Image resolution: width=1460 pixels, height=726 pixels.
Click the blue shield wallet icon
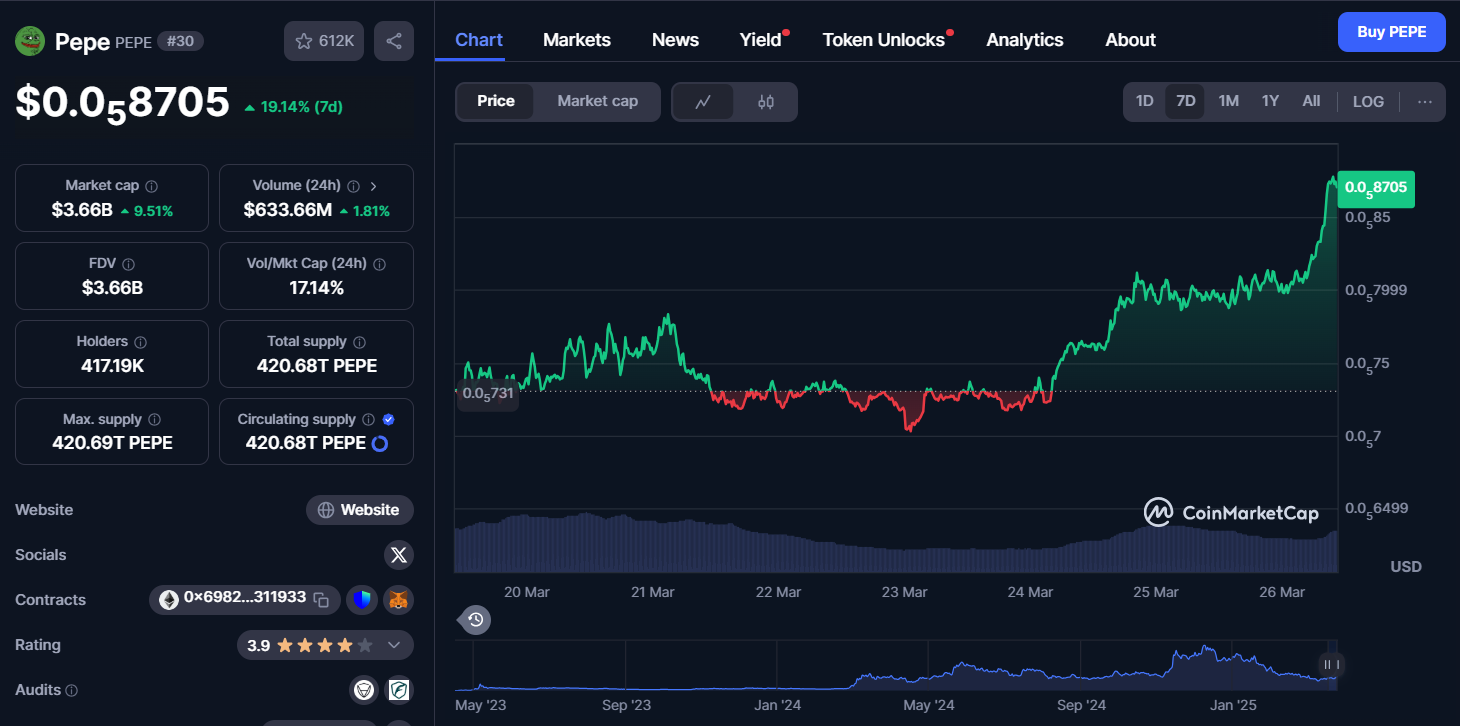[361, 600]
